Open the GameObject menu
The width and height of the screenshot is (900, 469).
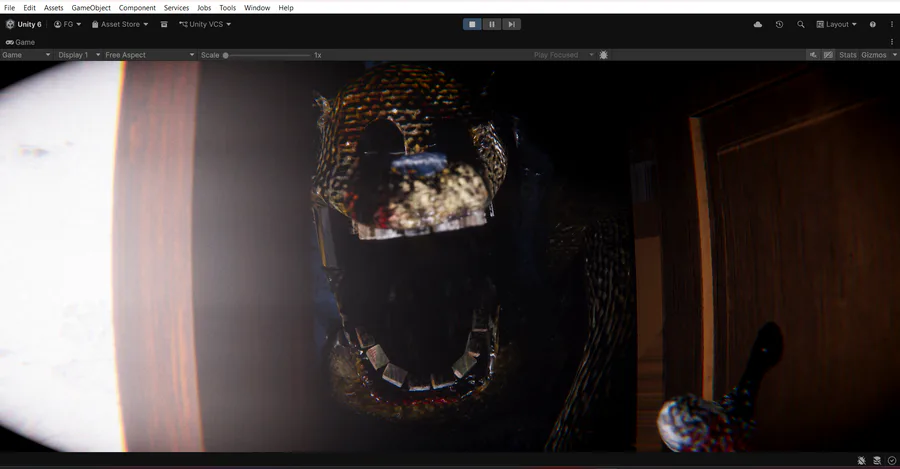click(91, 7)
